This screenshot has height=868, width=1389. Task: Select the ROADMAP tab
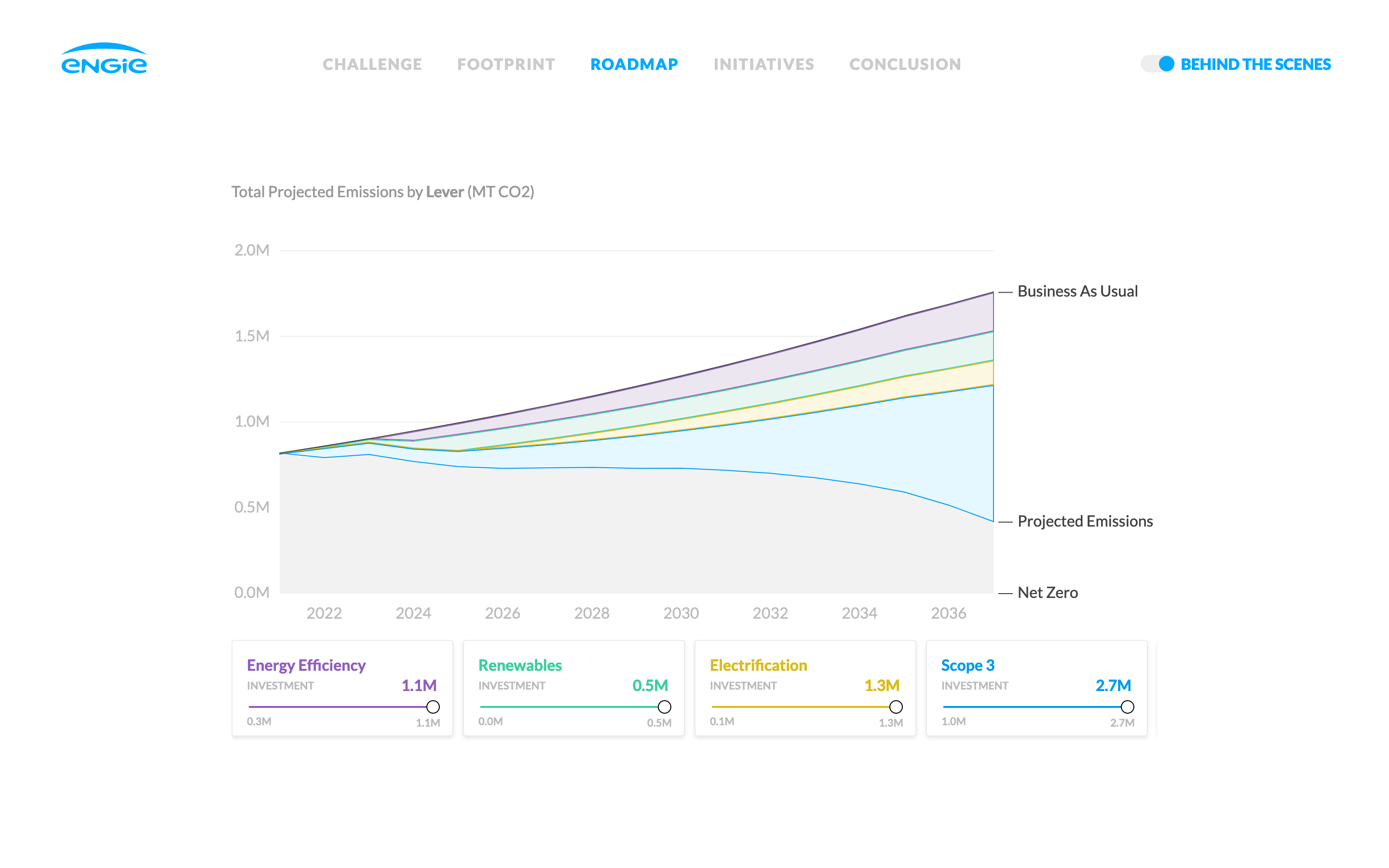[634, 64]
